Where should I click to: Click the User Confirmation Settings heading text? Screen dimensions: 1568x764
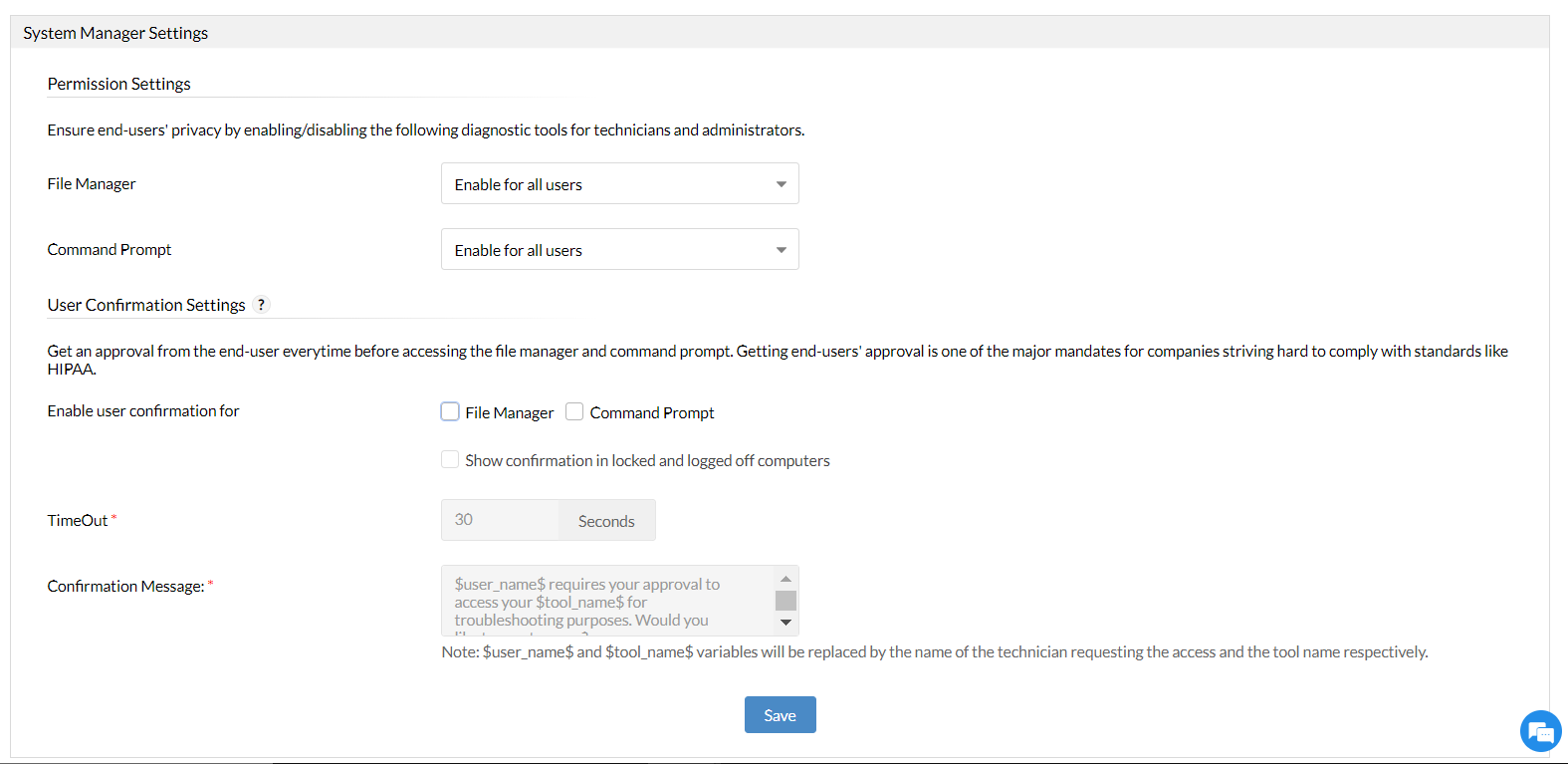pos(146,305)
